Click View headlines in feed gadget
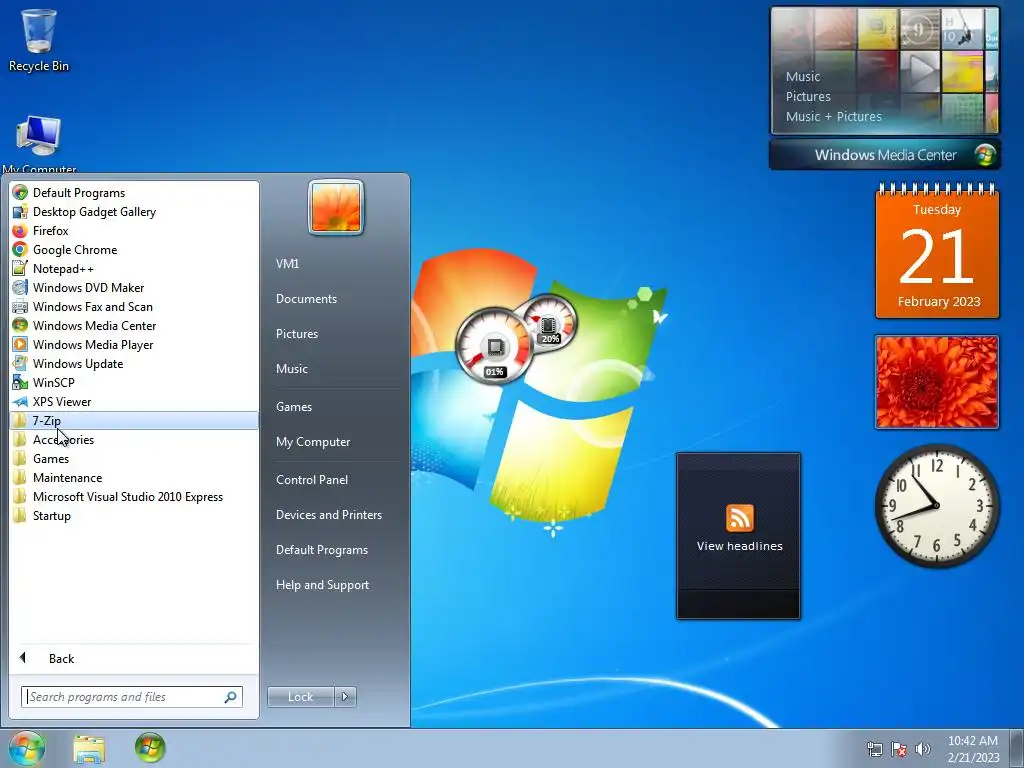 (739, 546)
